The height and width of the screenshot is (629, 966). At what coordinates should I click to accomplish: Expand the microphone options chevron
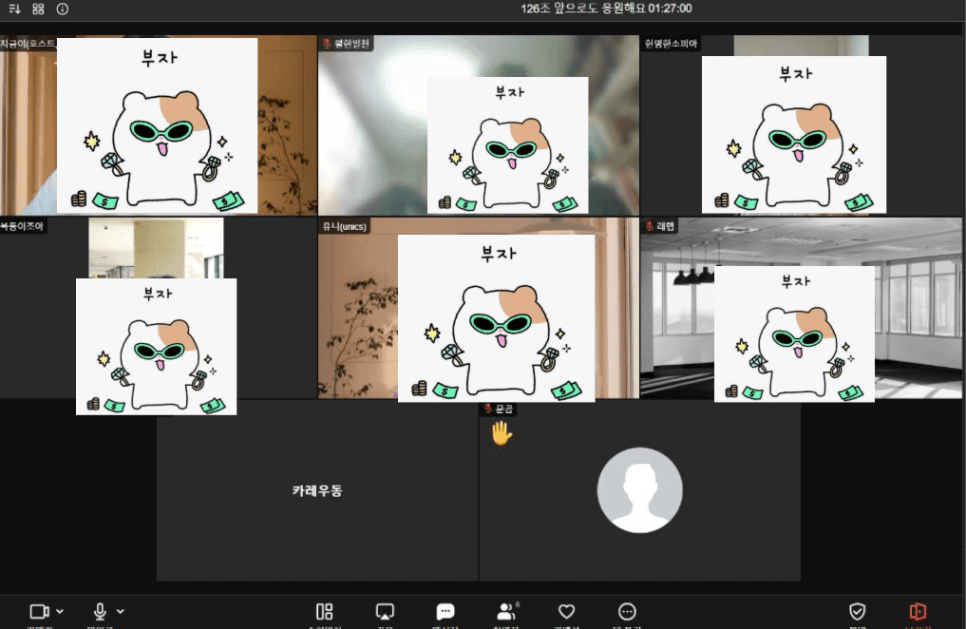121,611
